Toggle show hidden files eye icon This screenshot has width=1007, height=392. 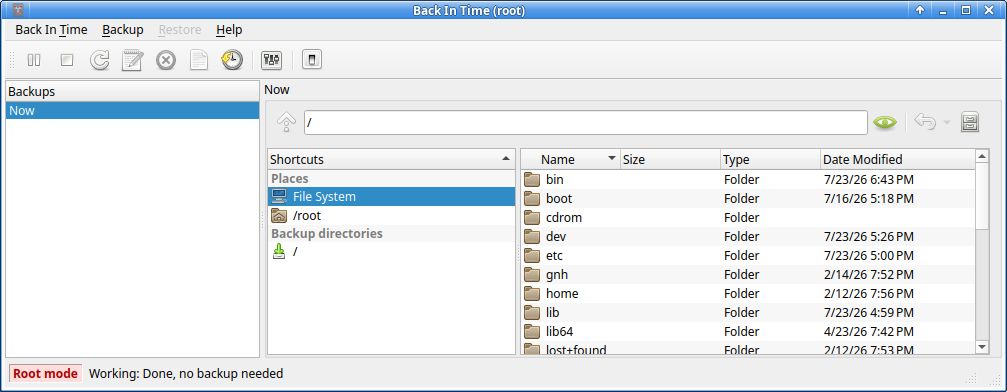(x=885, y=122)
